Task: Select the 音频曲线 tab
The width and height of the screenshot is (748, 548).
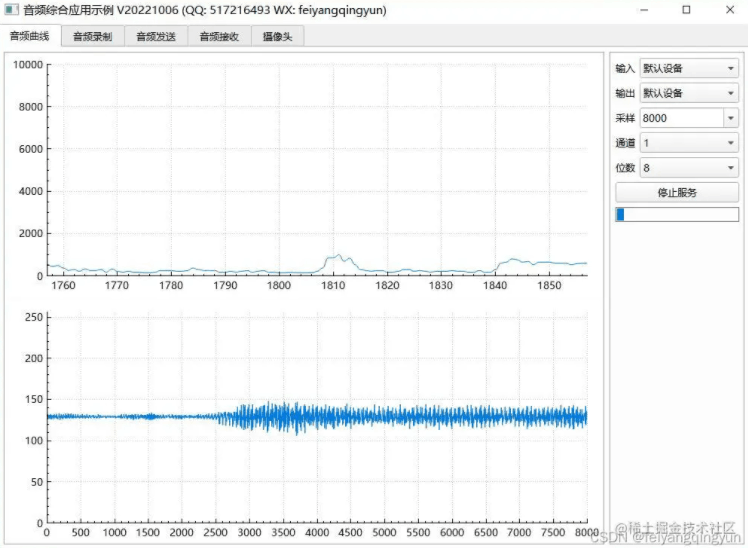Action: [x=30, y=36]
